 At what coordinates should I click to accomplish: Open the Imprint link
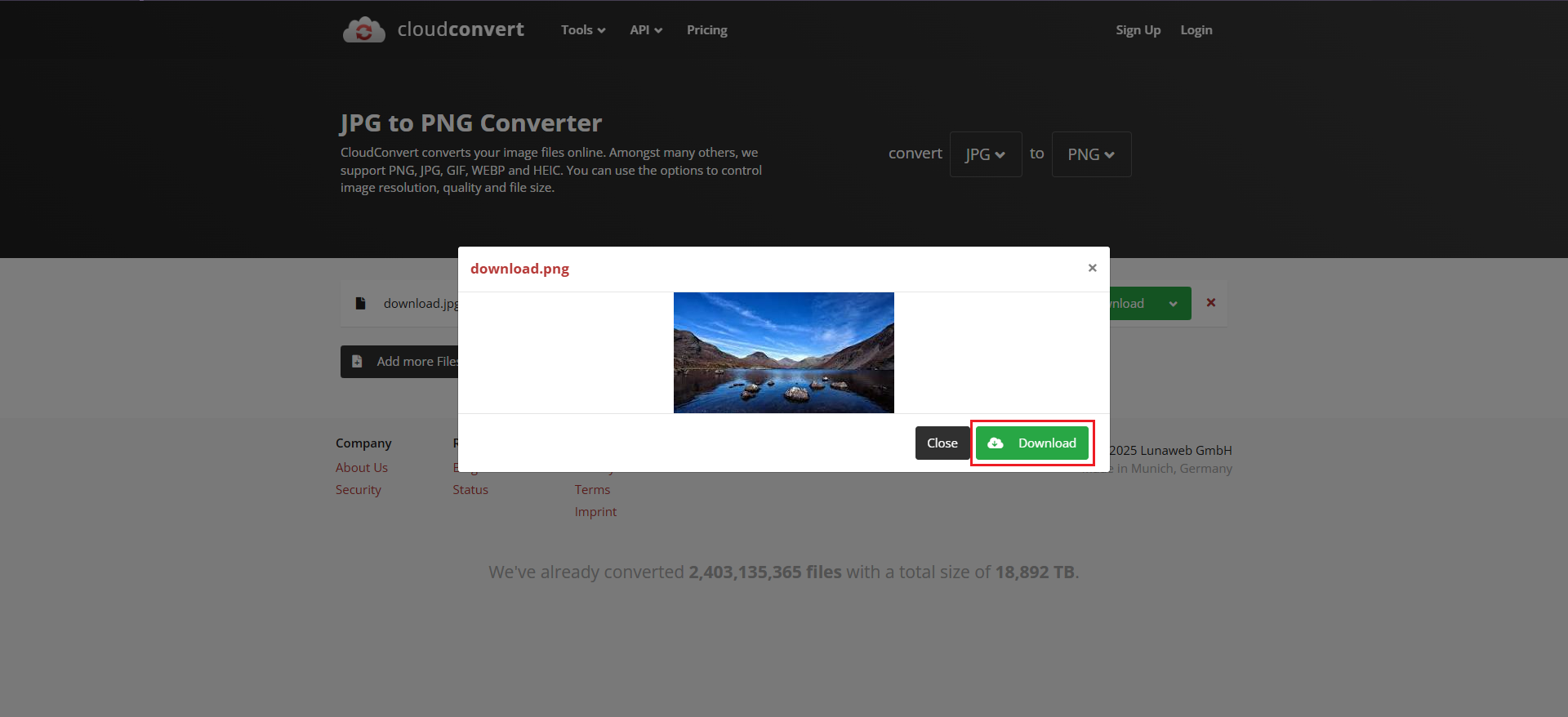pos(595,511)
